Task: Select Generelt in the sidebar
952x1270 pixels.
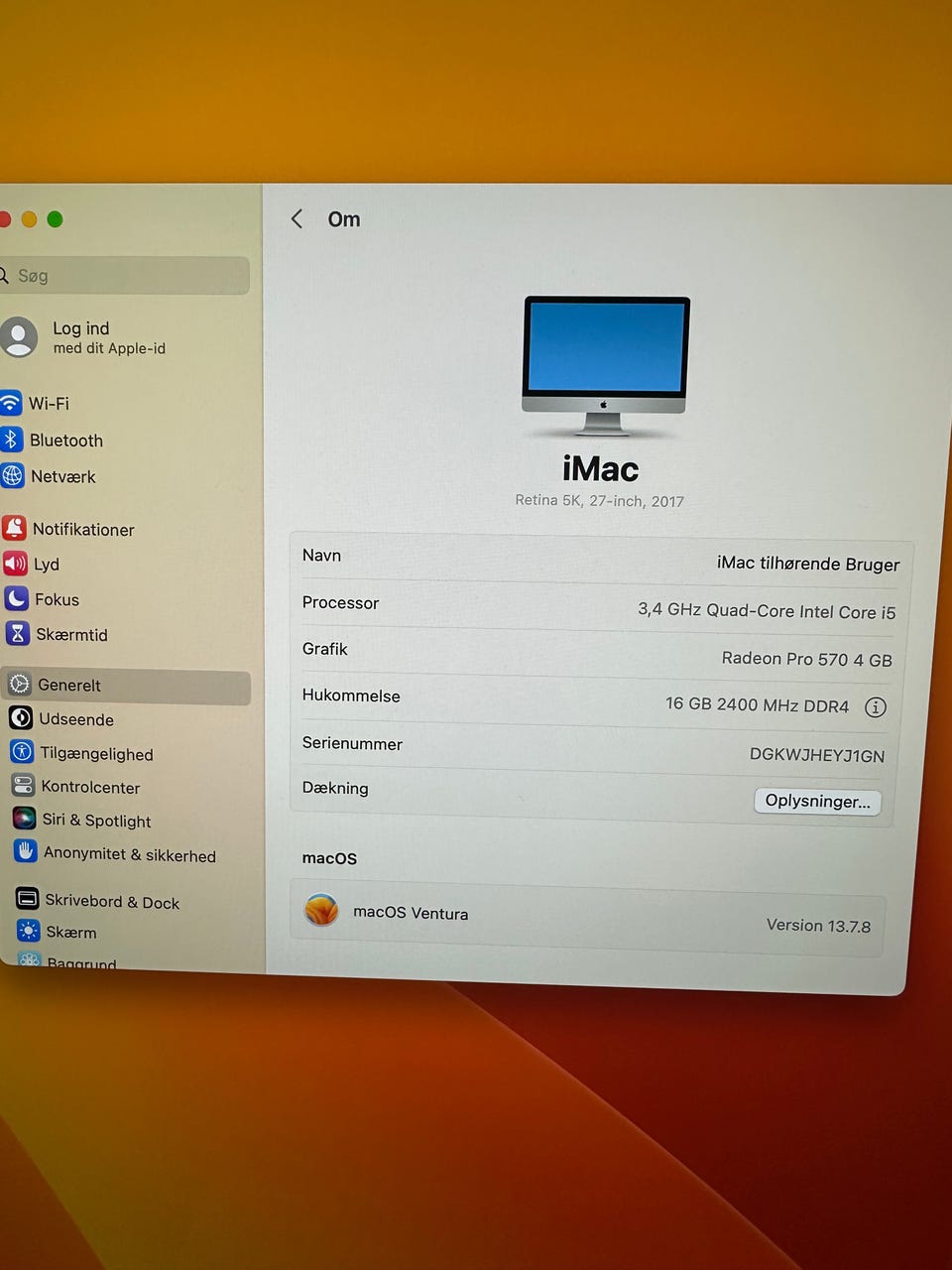Action: 125,686
